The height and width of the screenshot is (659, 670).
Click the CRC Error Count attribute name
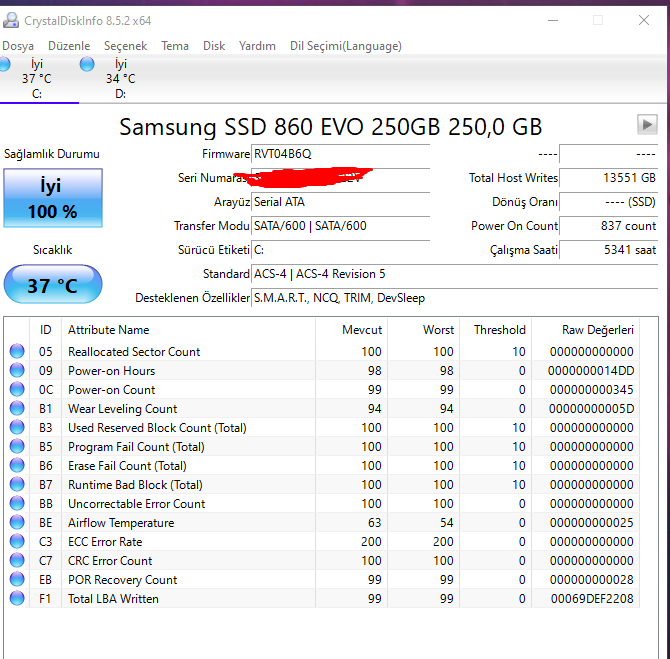(110, 561)
